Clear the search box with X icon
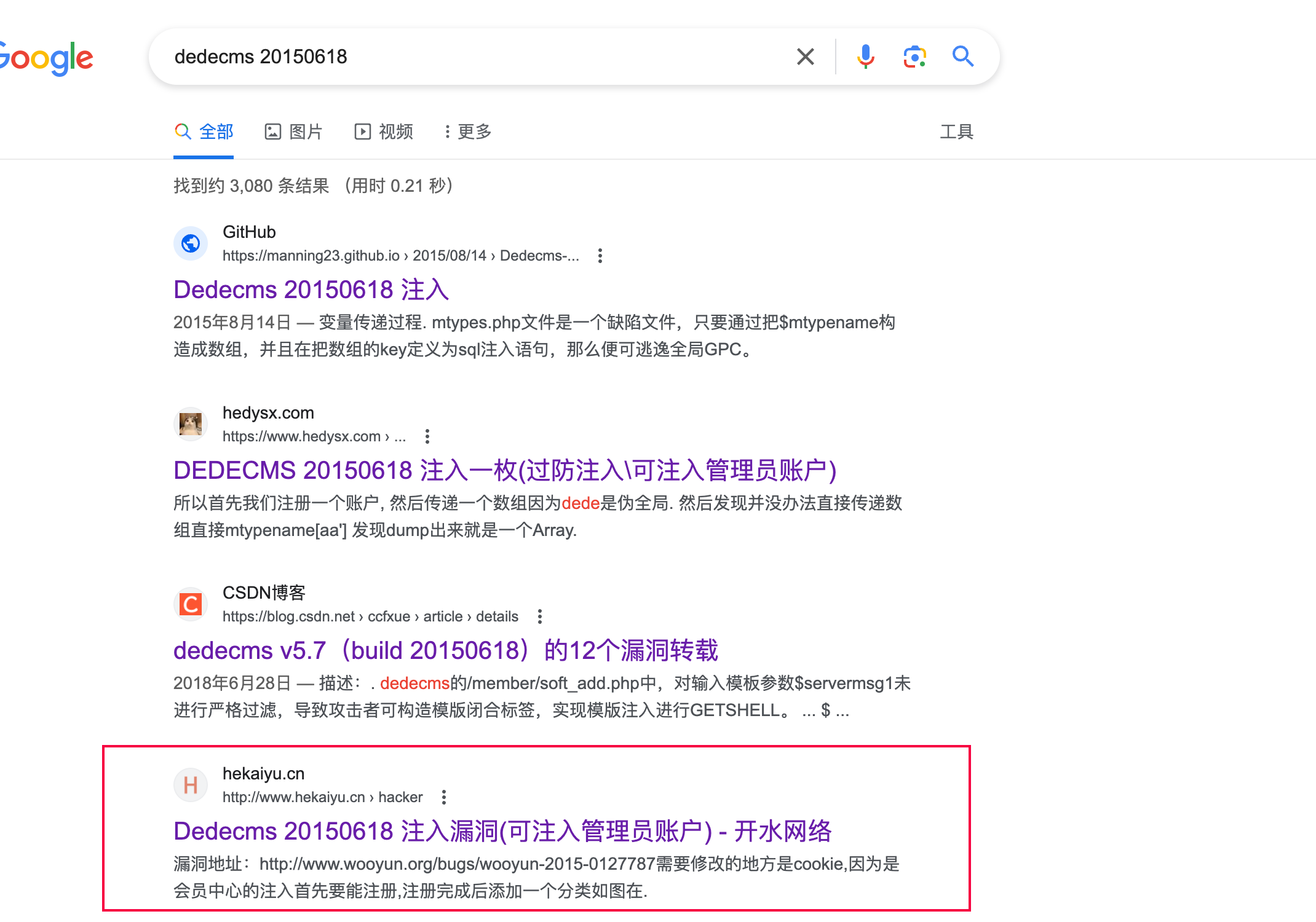The height and width of the screenshot is (922, 1316). pos(805,57)
